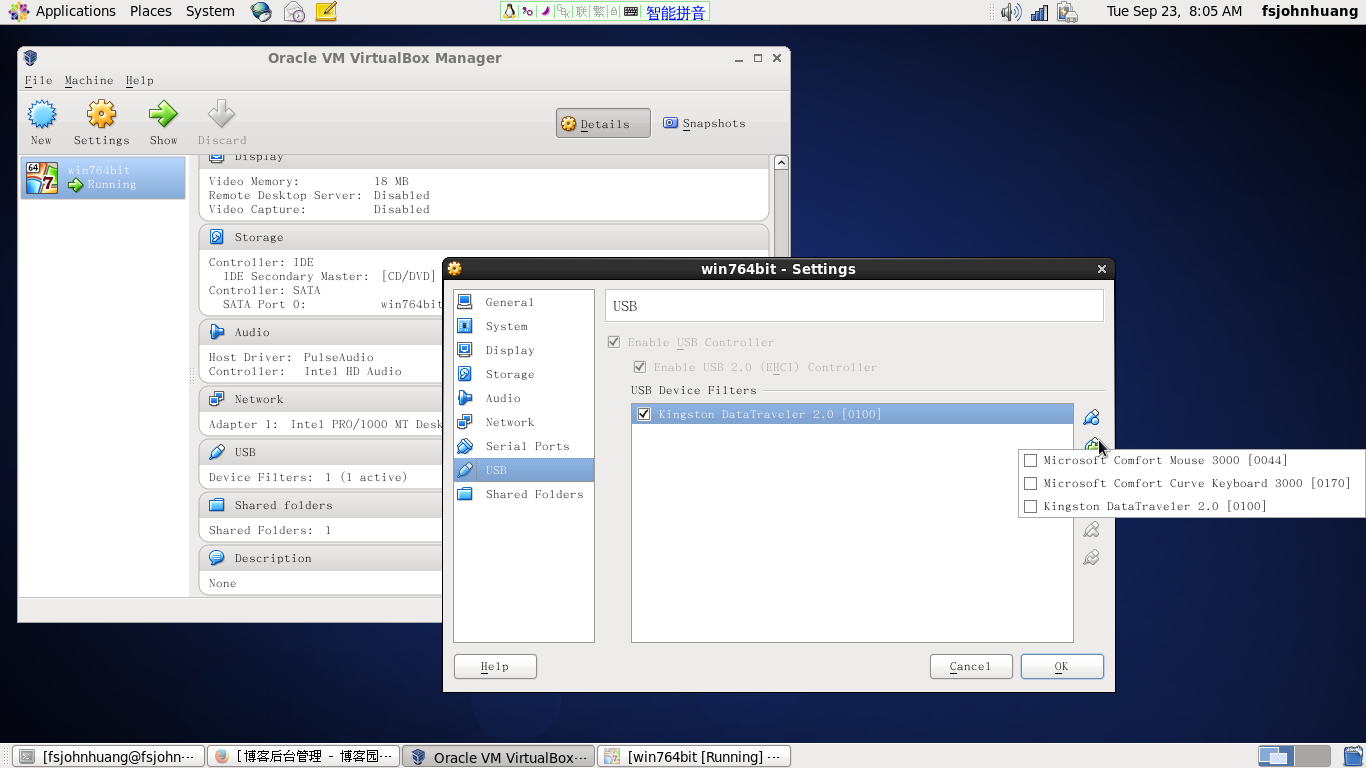
Task: Open the trash icon in bottom panel
Action: click(1352, 757)
